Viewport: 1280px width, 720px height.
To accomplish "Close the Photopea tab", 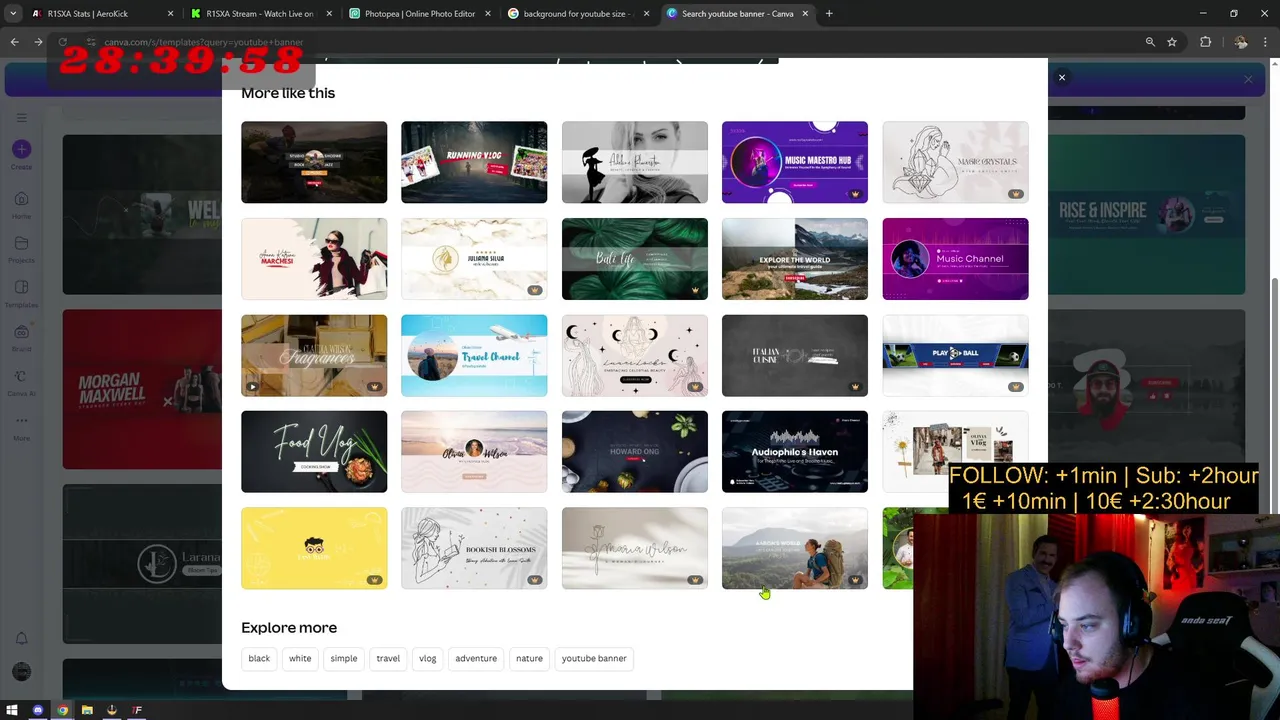I will (x=488, y=14).
